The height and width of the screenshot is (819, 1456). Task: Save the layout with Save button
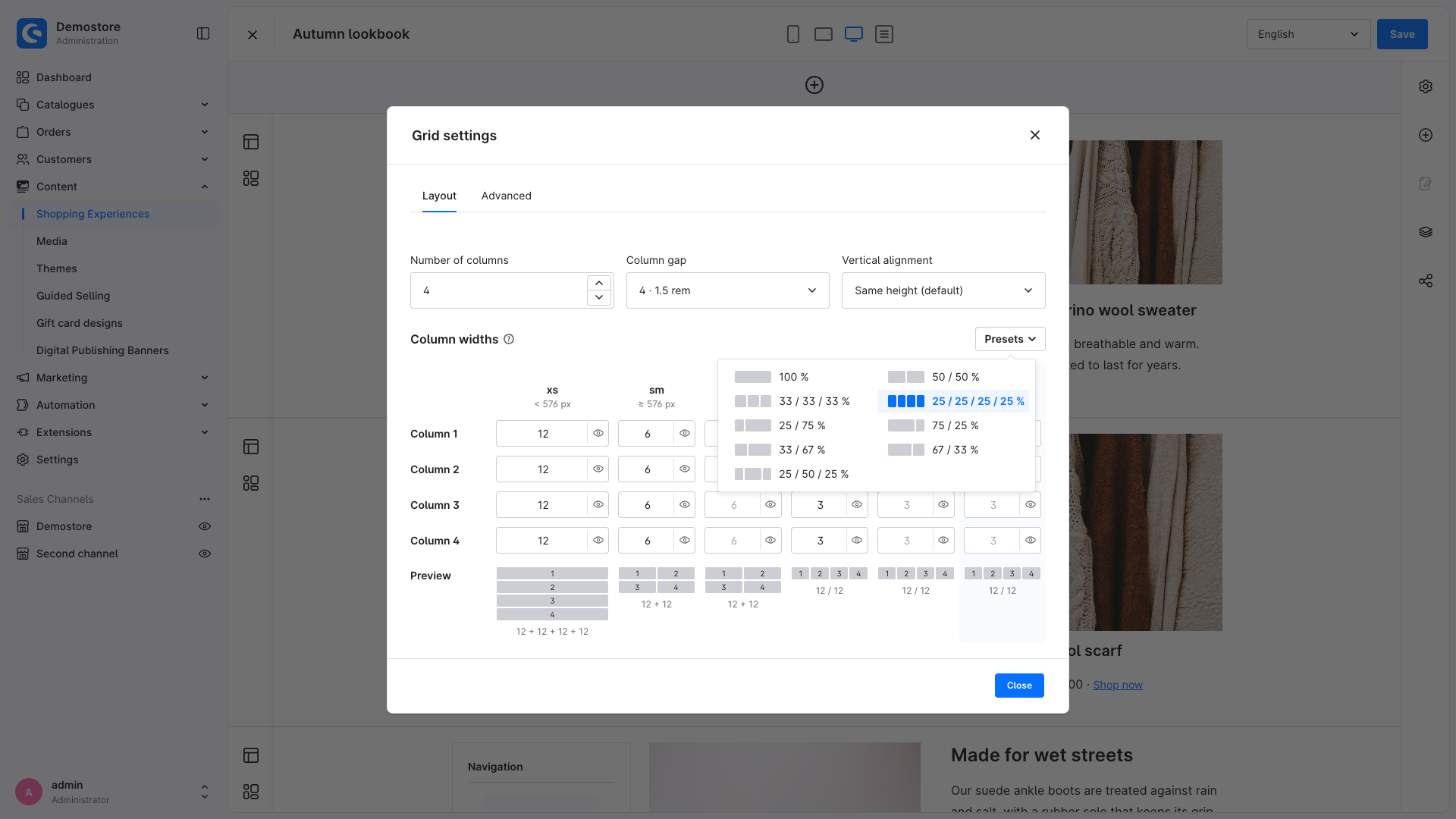(x=1402, y=34)
